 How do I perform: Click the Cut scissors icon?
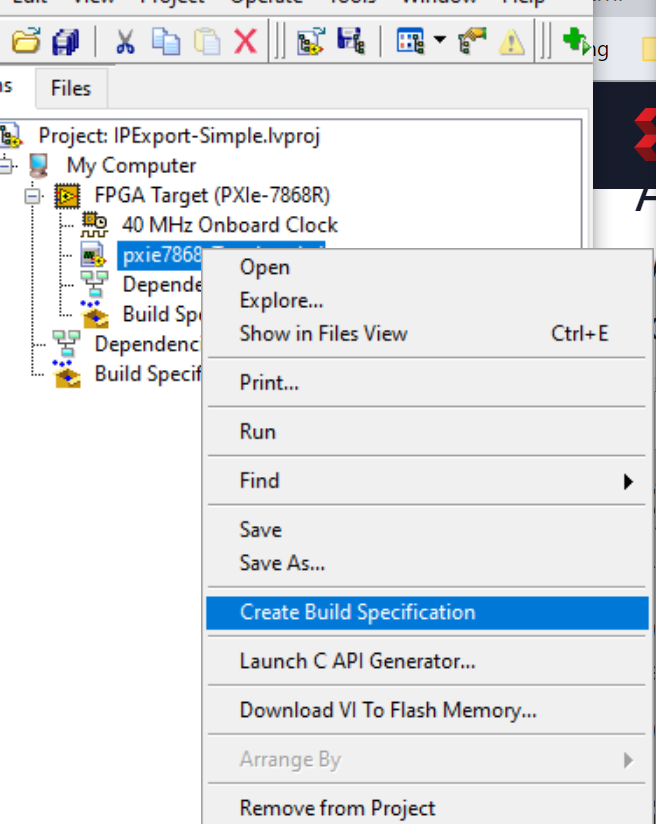125,42
